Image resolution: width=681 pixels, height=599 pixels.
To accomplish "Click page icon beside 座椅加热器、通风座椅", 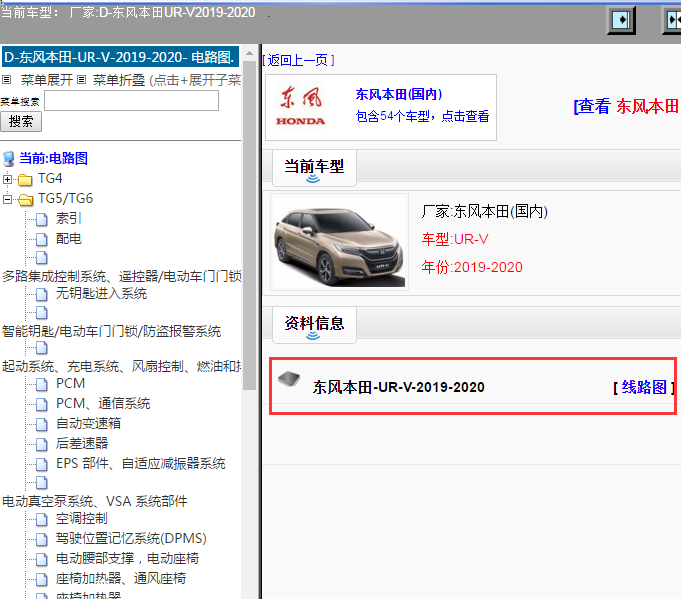I will pyautogui.click(x=41, y=579).
